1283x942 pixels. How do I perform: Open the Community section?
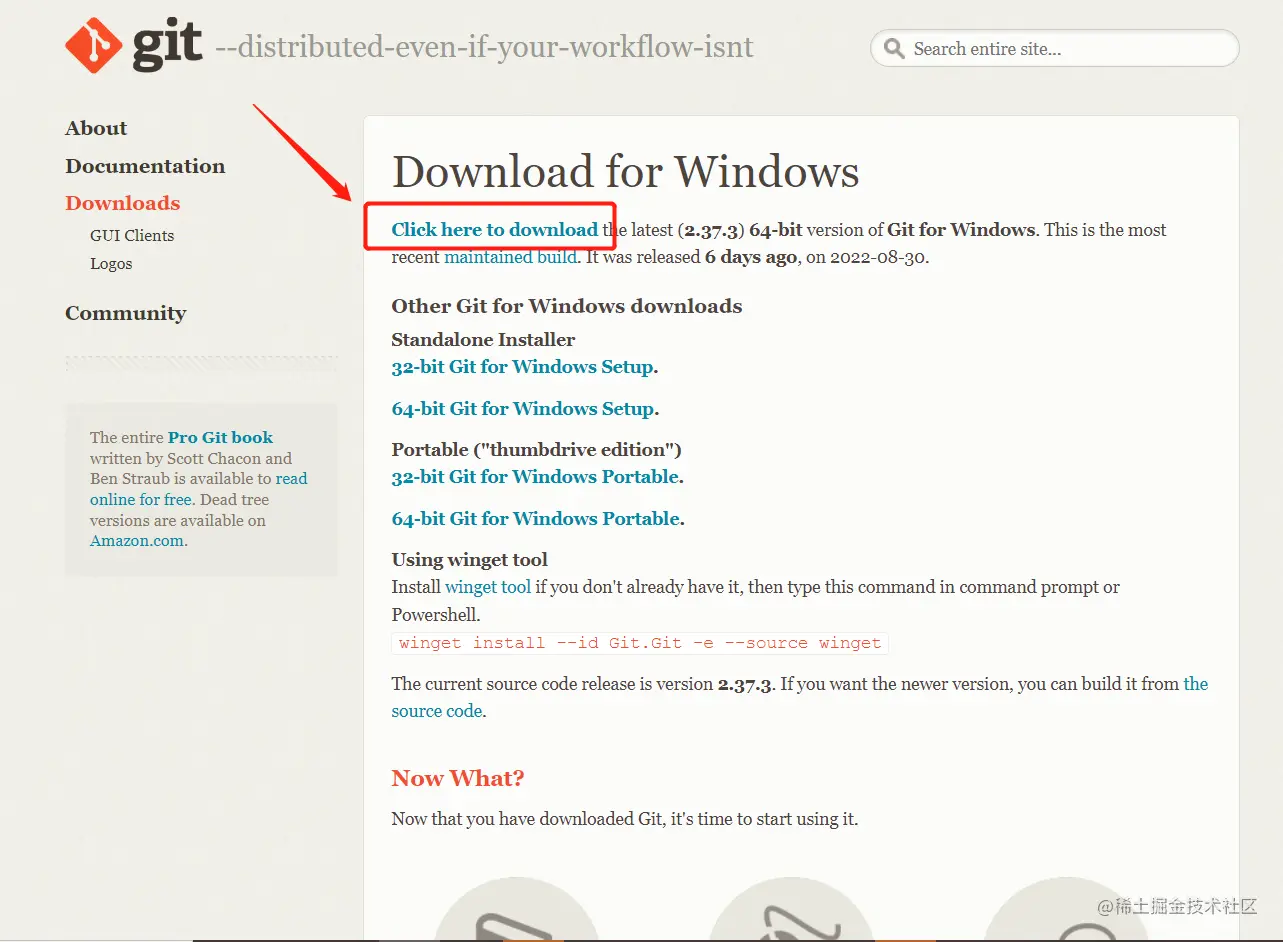click(x=126, y=313)
